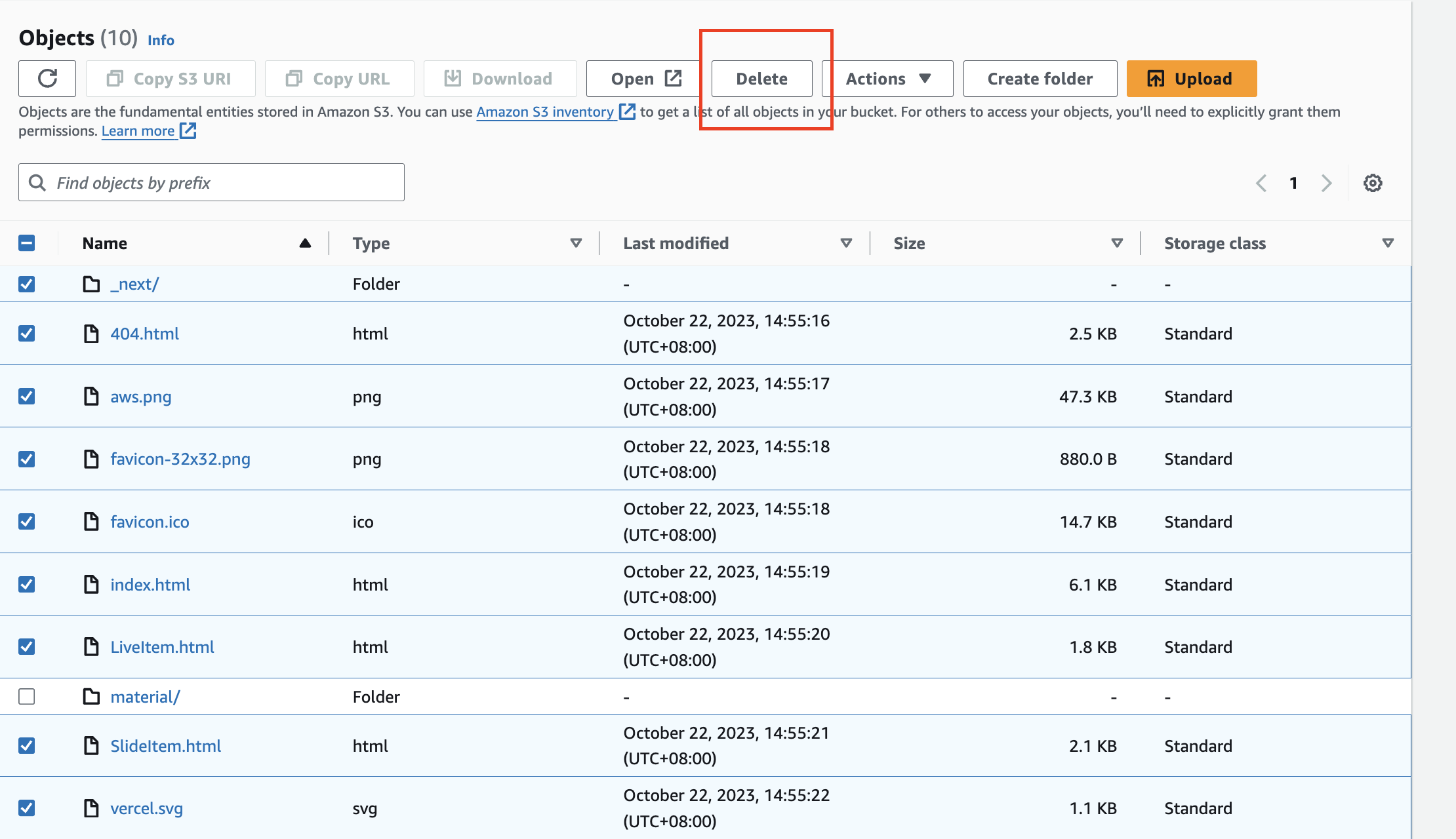Click the 47.3 KB size cell
The height and width of the screenshot is (839, 1456).
click(x=1087, y=397)
